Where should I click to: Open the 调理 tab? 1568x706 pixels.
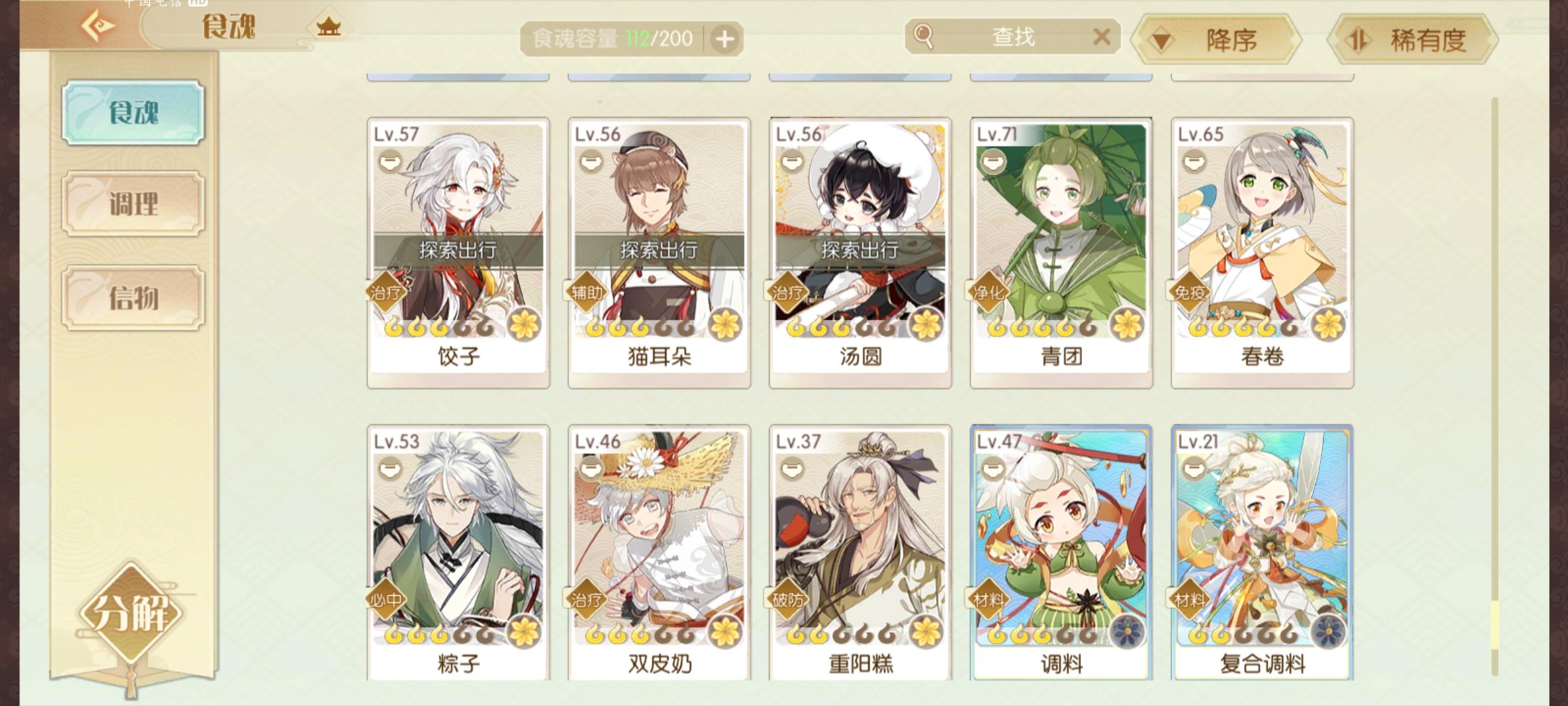pos(133,204)
